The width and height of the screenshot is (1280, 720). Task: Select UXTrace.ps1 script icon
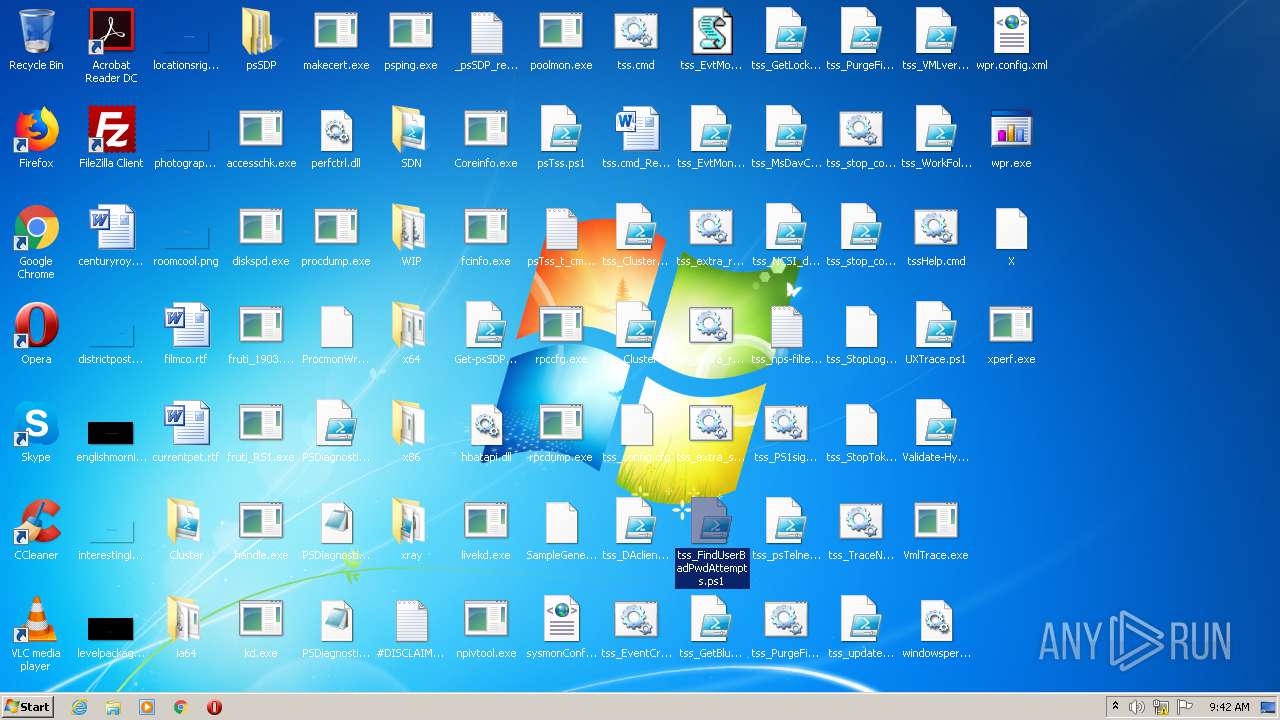pyautogui.click(x=936, y=334)
